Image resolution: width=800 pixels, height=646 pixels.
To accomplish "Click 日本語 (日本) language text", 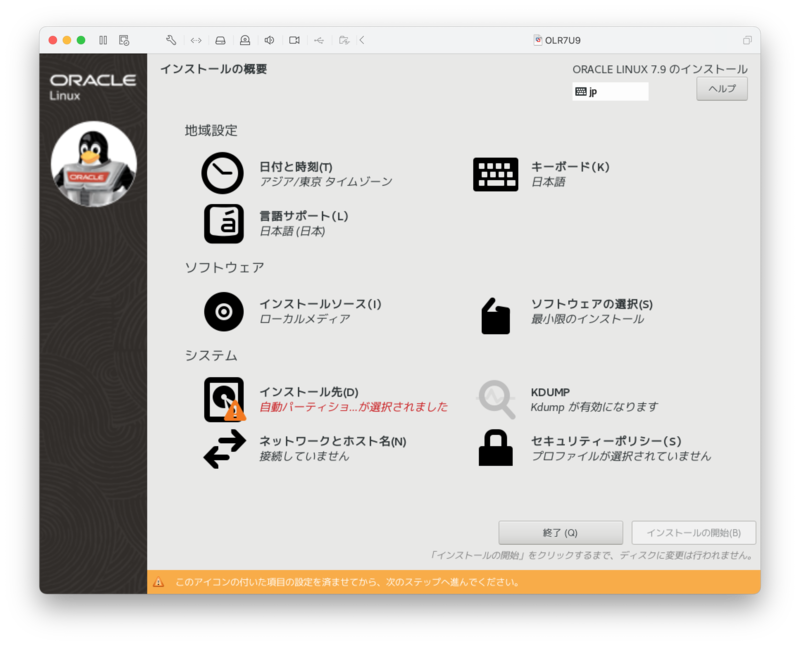I will pos(292,231).
